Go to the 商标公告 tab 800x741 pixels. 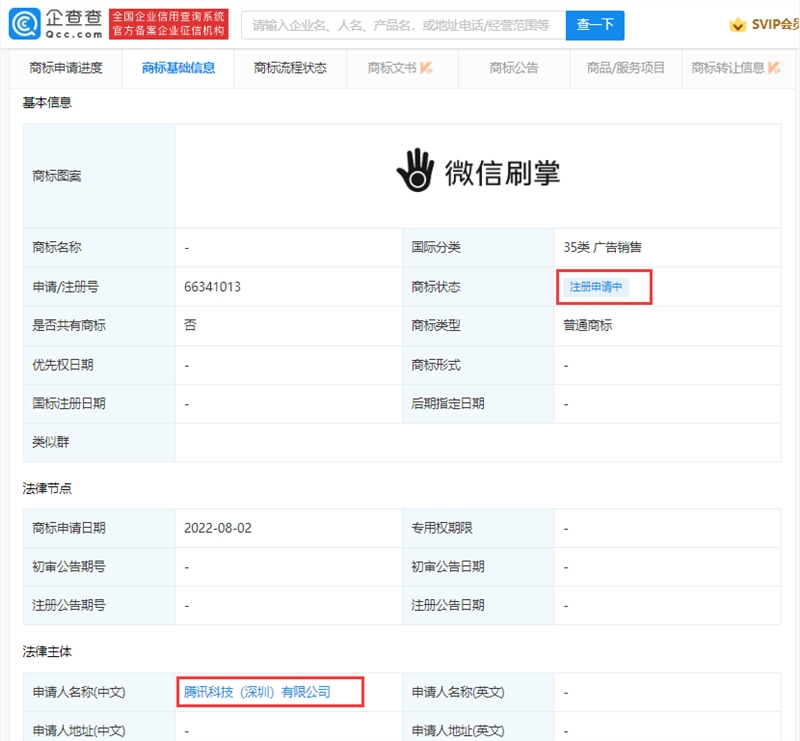514,68
